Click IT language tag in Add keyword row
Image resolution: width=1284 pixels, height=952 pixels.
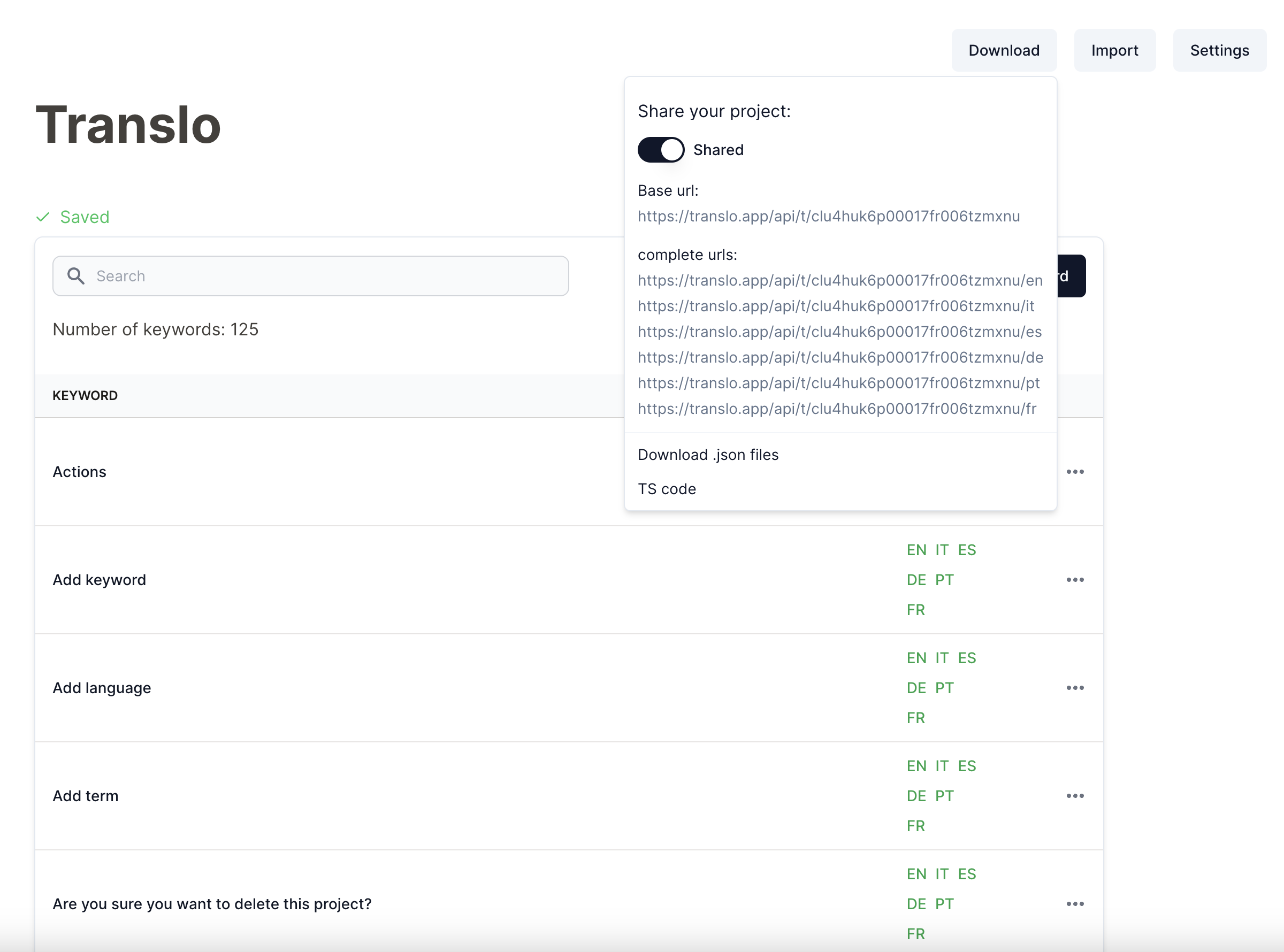942,550
